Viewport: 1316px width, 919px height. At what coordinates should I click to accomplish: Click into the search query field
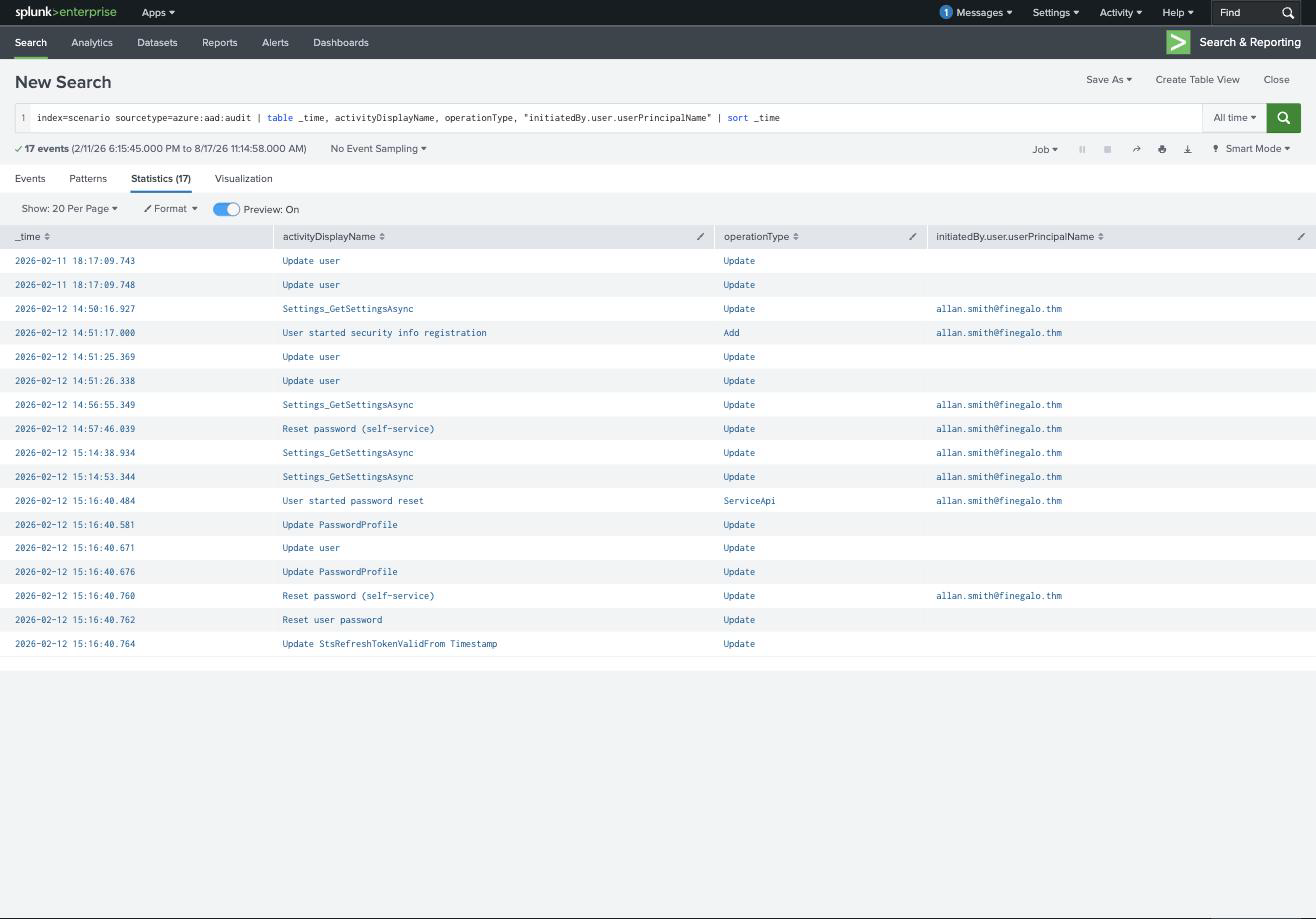tap(615, 118)
